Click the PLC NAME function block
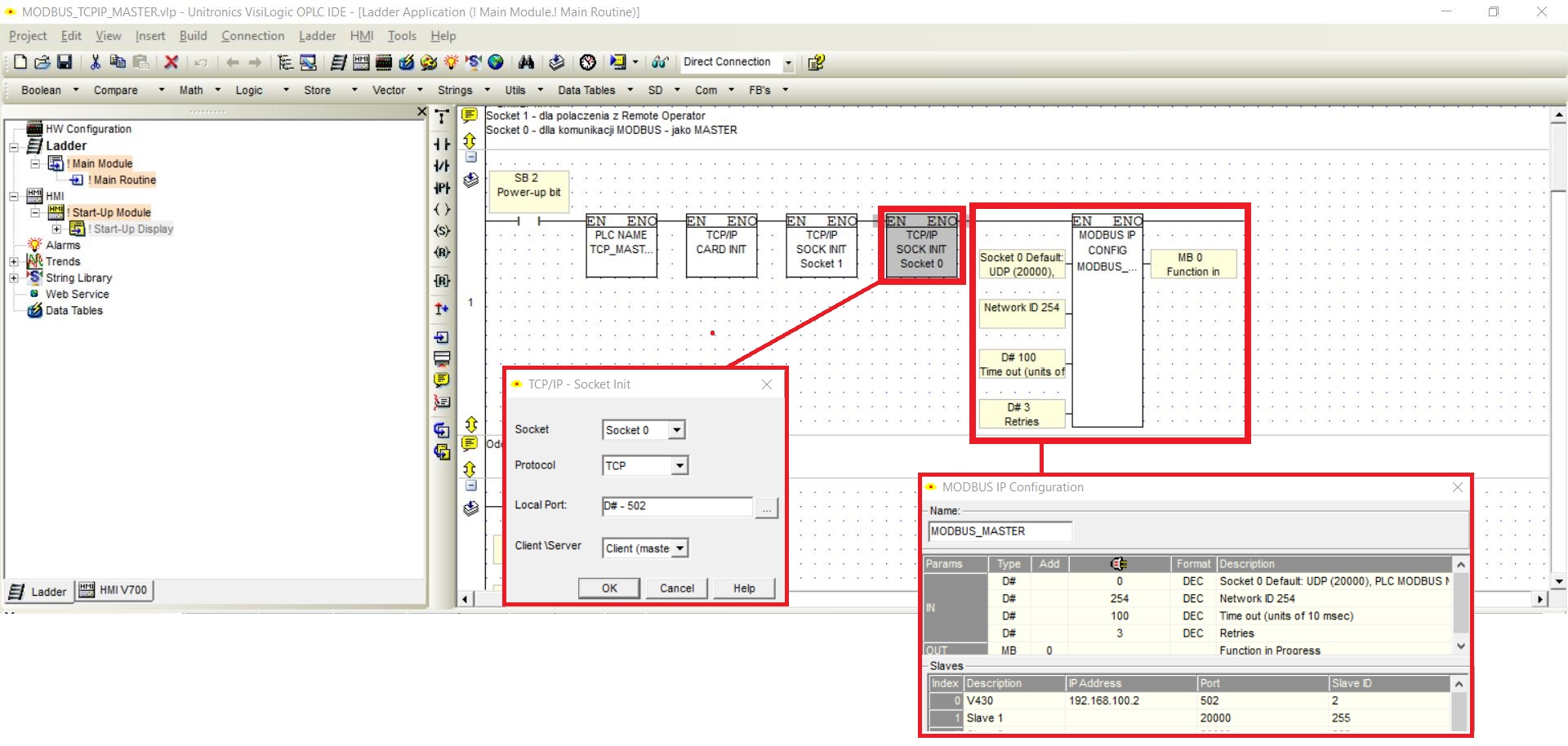The width and height of the screenshot is (1568, 746). click(x=621, y=246)
